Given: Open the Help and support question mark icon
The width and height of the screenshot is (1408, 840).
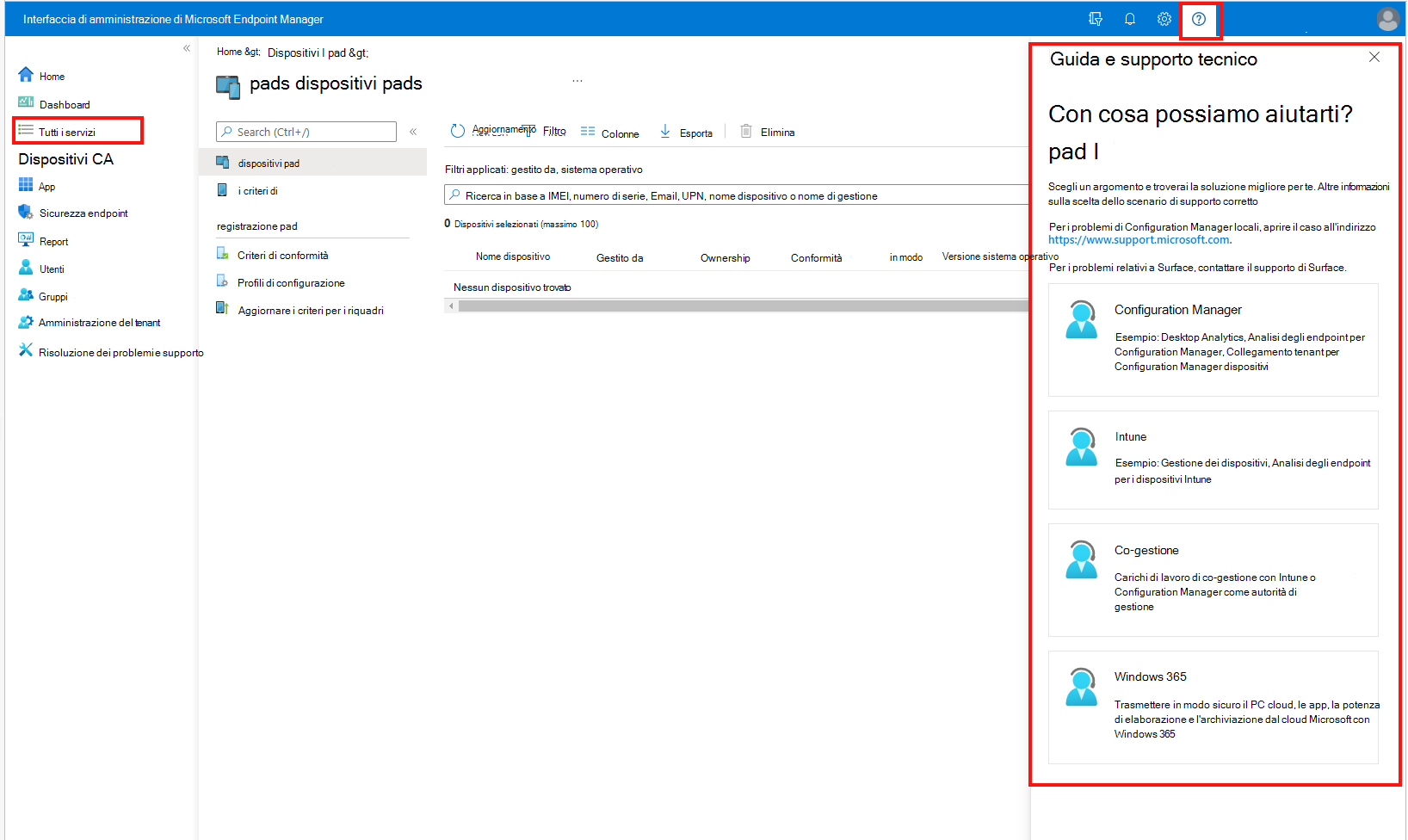Looking at the screenshot, I should tap(1199, 19).
